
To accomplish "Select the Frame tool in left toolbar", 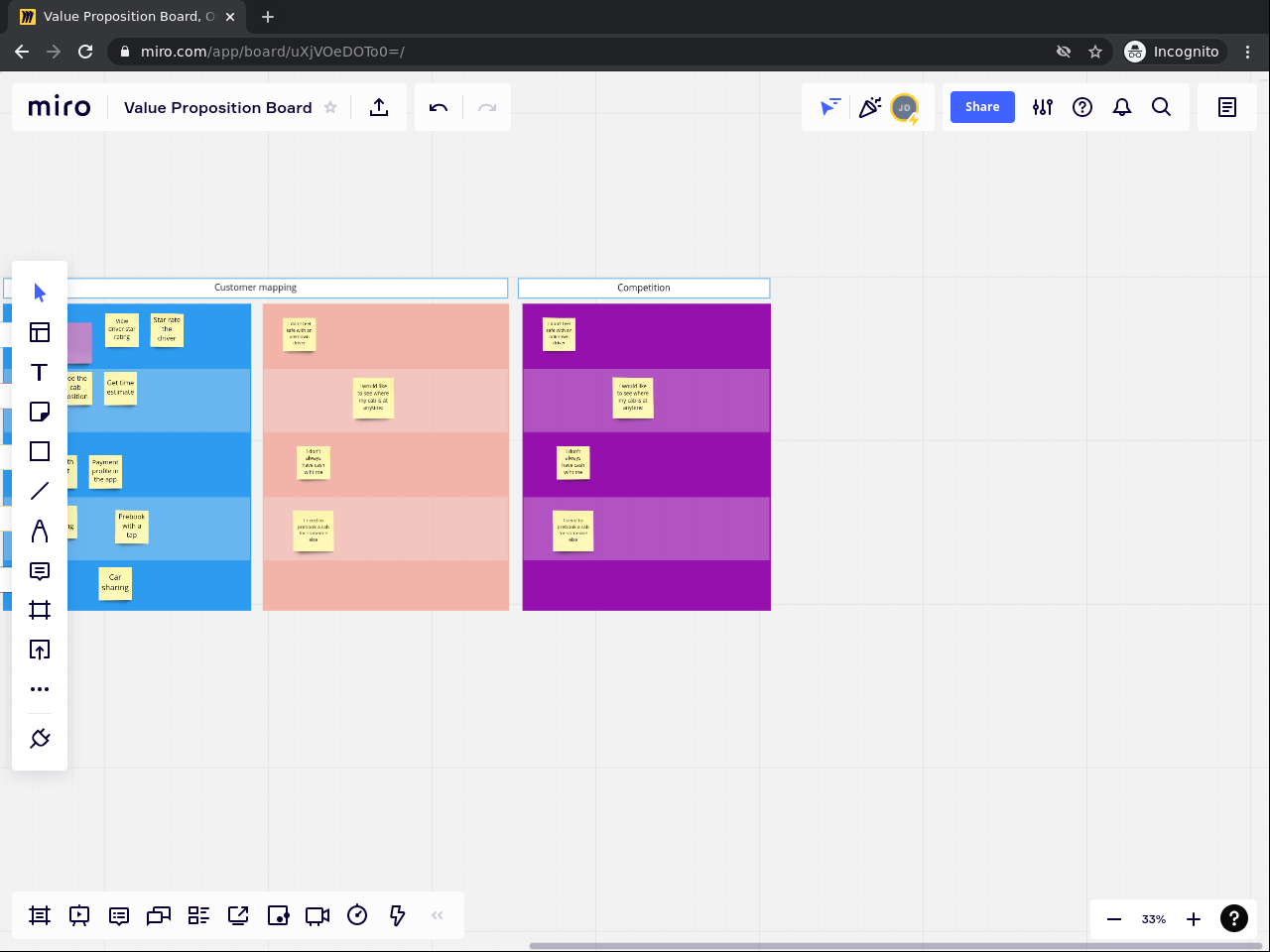I will click(40, 610).
